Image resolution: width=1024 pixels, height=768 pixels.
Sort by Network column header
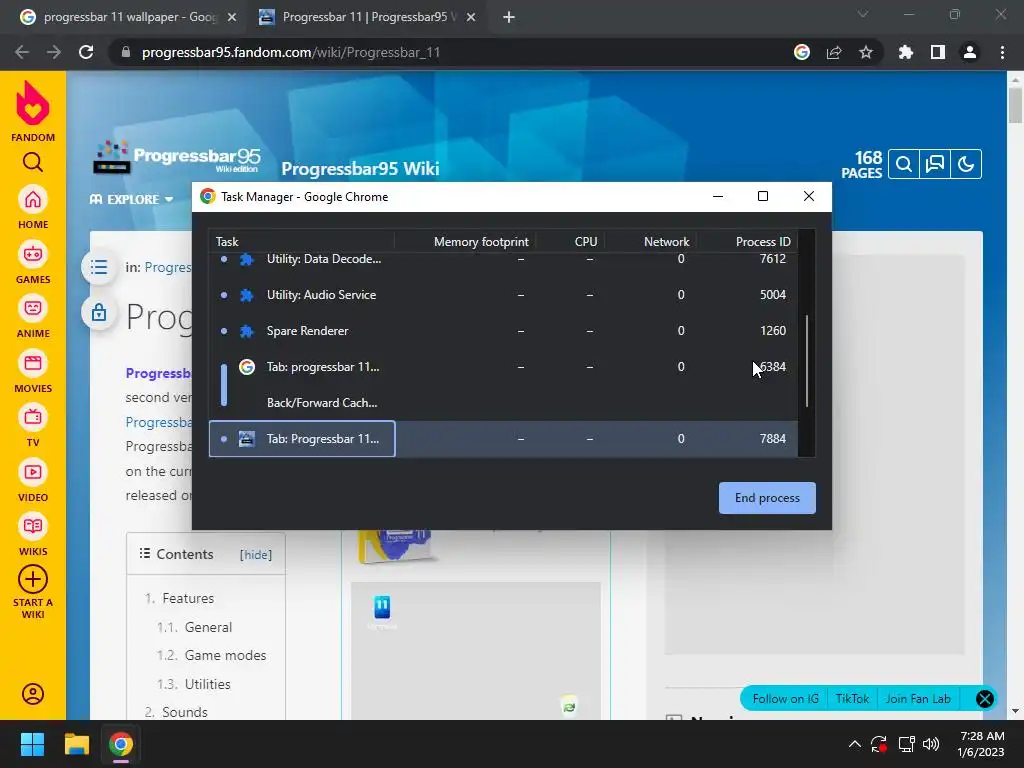[666, 242]
